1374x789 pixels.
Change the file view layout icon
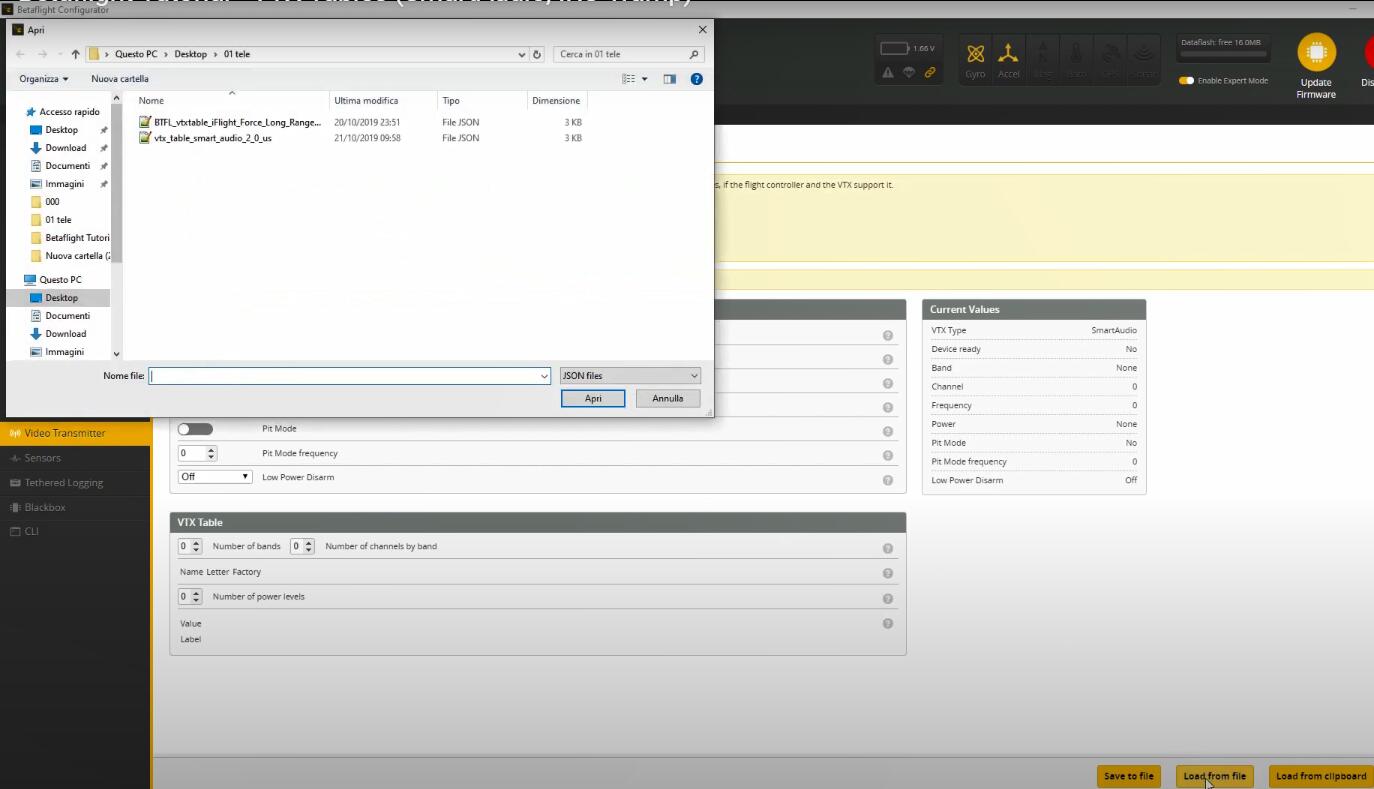628,79
